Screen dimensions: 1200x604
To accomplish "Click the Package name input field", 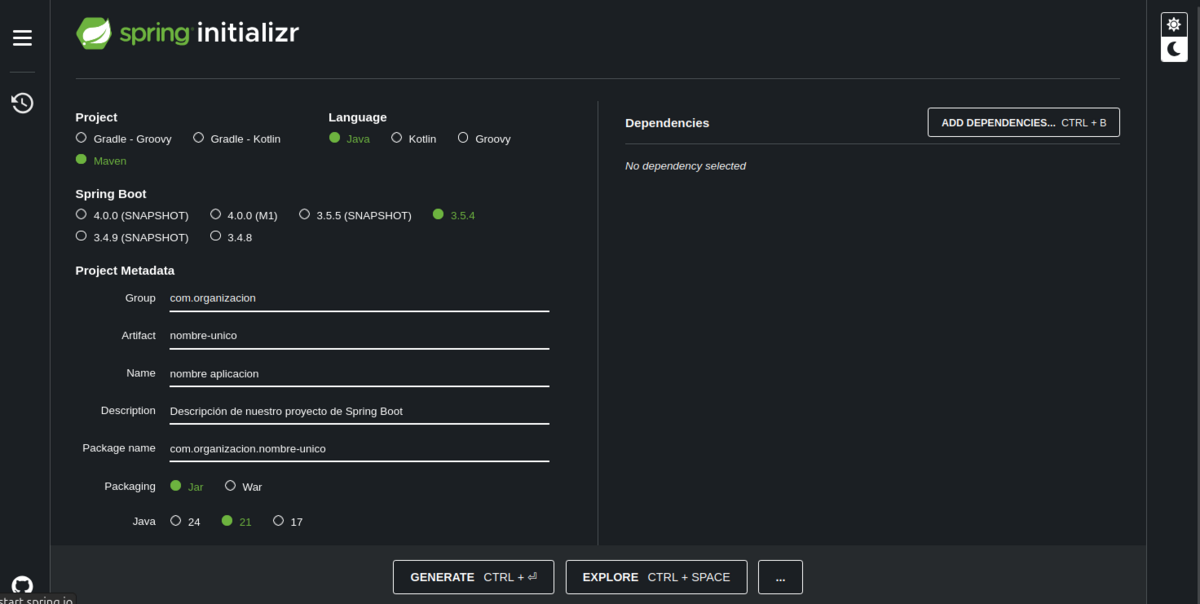I will coord(359,449).
